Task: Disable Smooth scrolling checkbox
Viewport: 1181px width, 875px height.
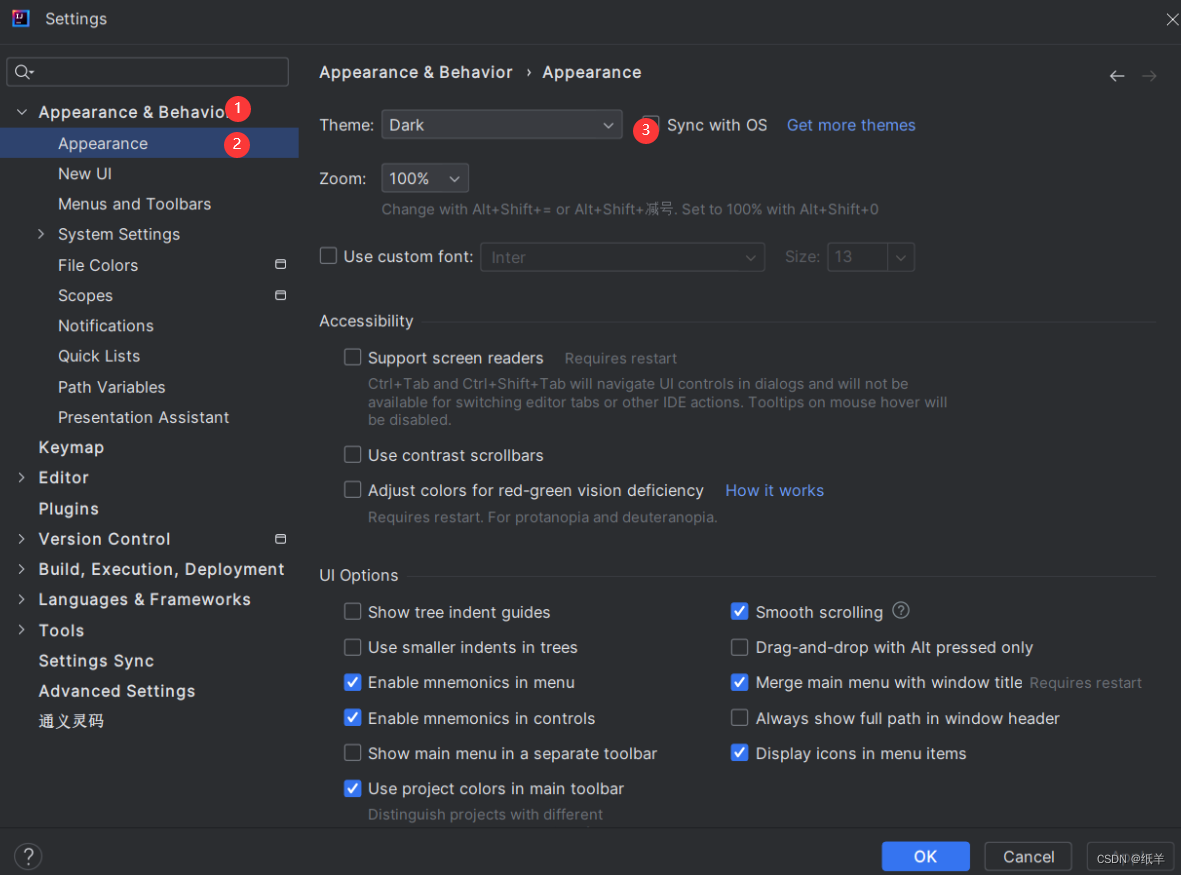Action: coord(740,611)
